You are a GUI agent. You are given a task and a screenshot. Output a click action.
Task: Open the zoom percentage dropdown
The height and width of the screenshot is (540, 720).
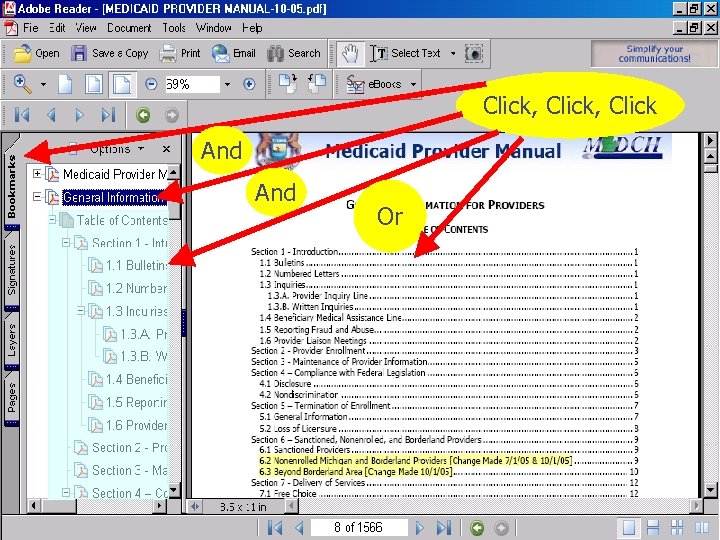click(x=227, y=84)
